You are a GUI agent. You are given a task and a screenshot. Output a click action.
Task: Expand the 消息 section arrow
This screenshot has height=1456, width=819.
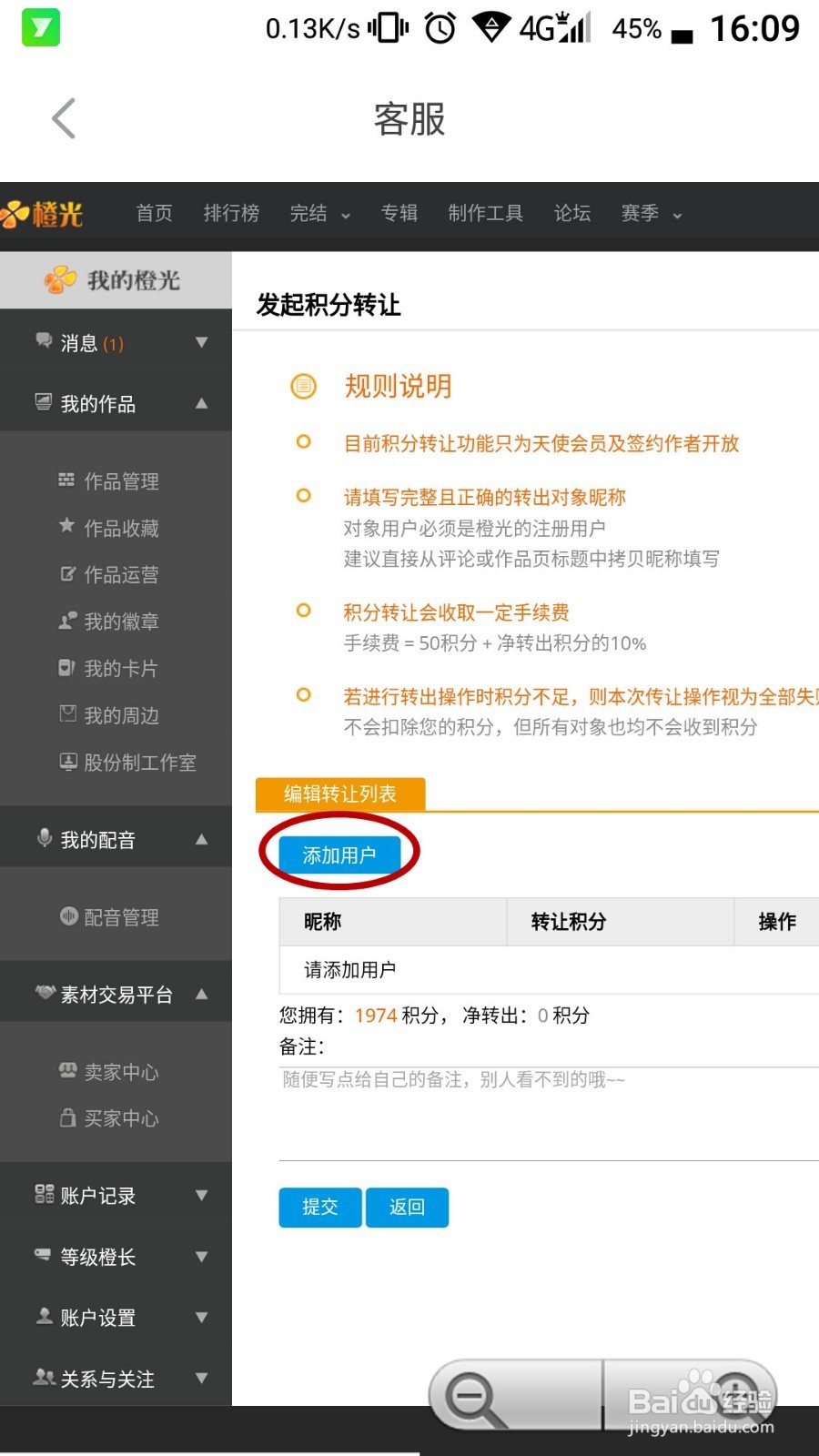202,343
